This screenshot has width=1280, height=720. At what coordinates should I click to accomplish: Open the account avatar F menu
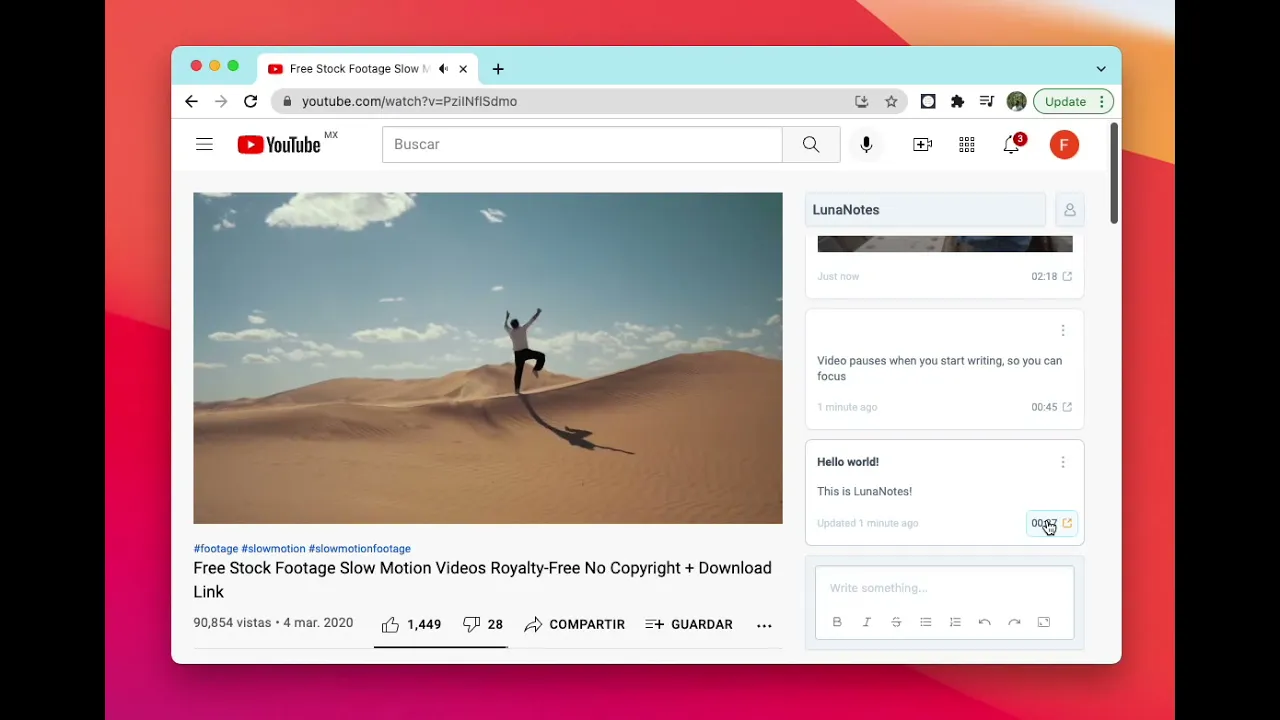coord(1064,145)
